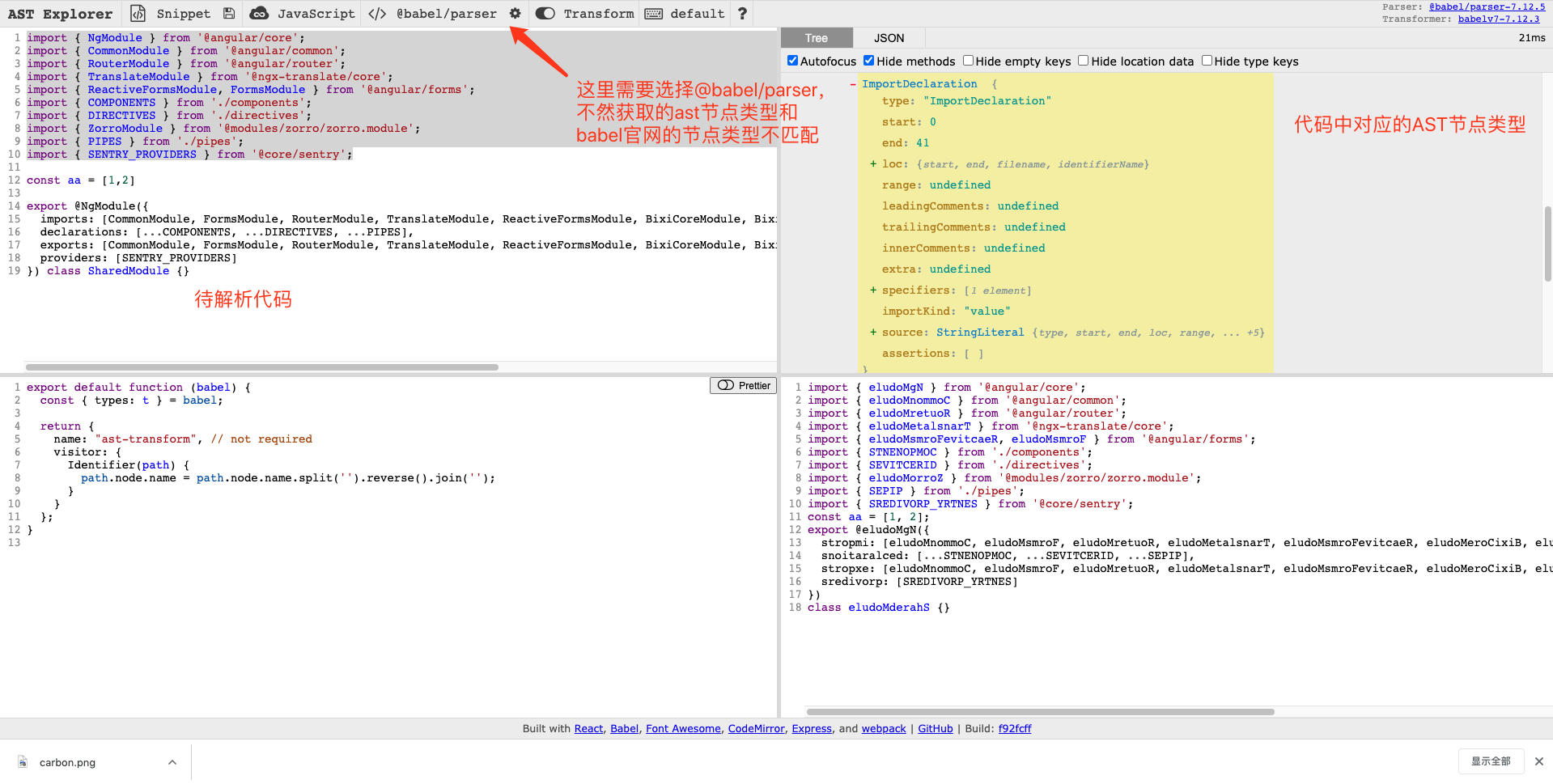Click the Identifier(path) visitor line
This screenshot has width=1553, height=784.
129,465
